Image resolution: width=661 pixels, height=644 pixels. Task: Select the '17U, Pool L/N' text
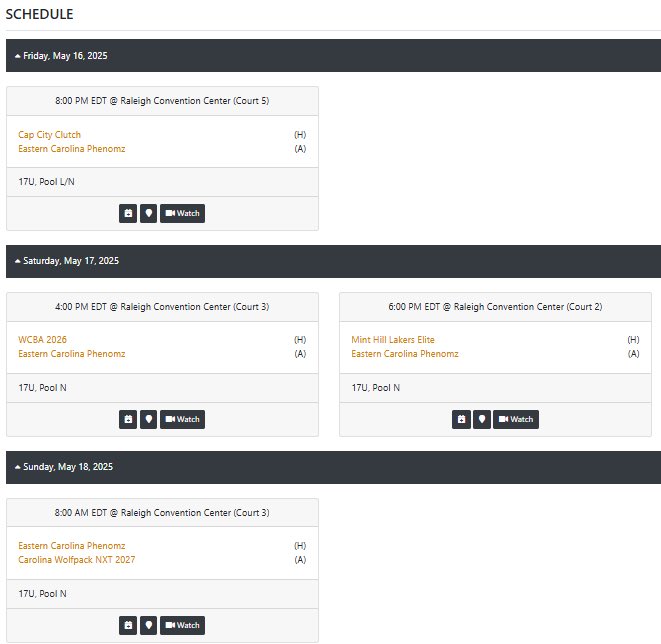[46, 182]
